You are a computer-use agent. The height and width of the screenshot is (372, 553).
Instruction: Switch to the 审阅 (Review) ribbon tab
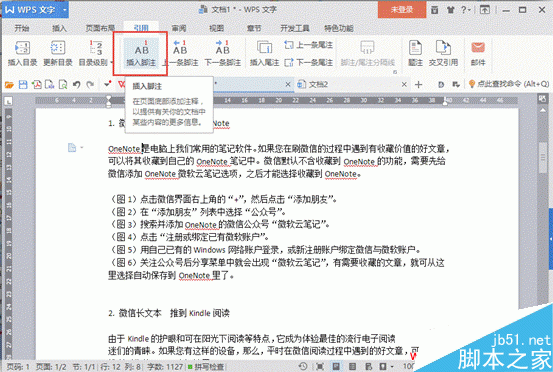pos(179,28)
